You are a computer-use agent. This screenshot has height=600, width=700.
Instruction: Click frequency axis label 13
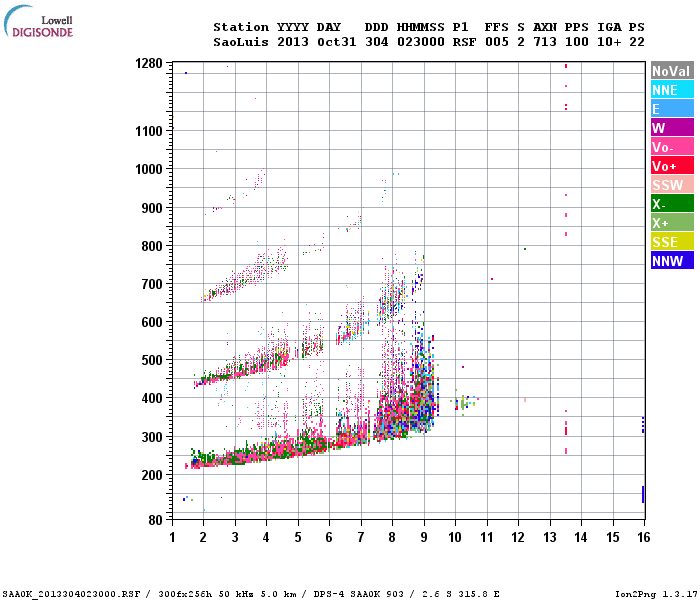pyautogui.click(x=550, y=537)
